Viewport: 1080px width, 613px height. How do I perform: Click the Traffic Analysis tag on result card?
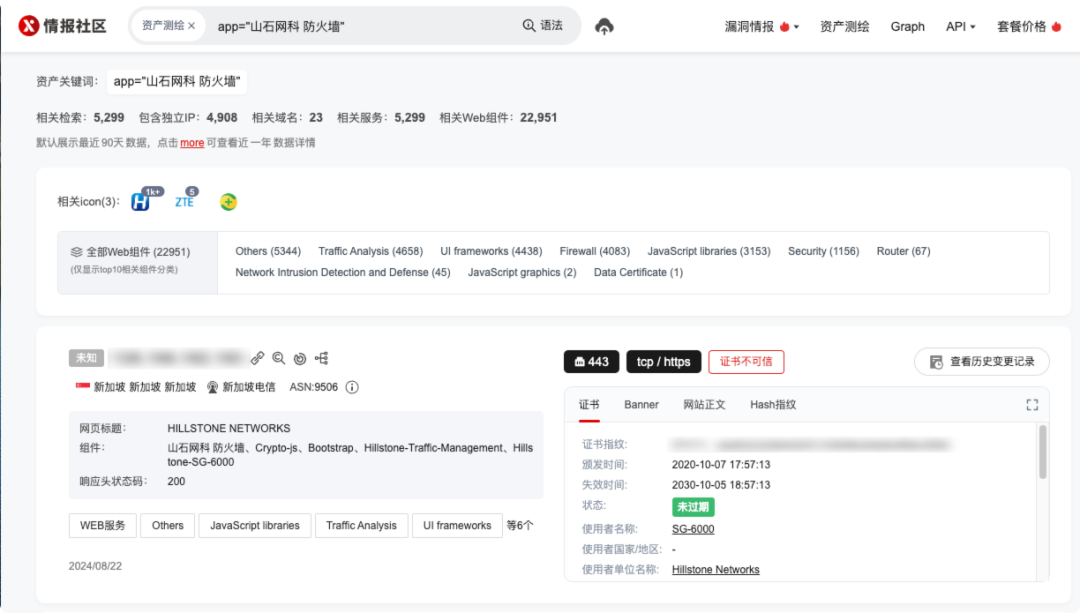(x=362, y=526)
